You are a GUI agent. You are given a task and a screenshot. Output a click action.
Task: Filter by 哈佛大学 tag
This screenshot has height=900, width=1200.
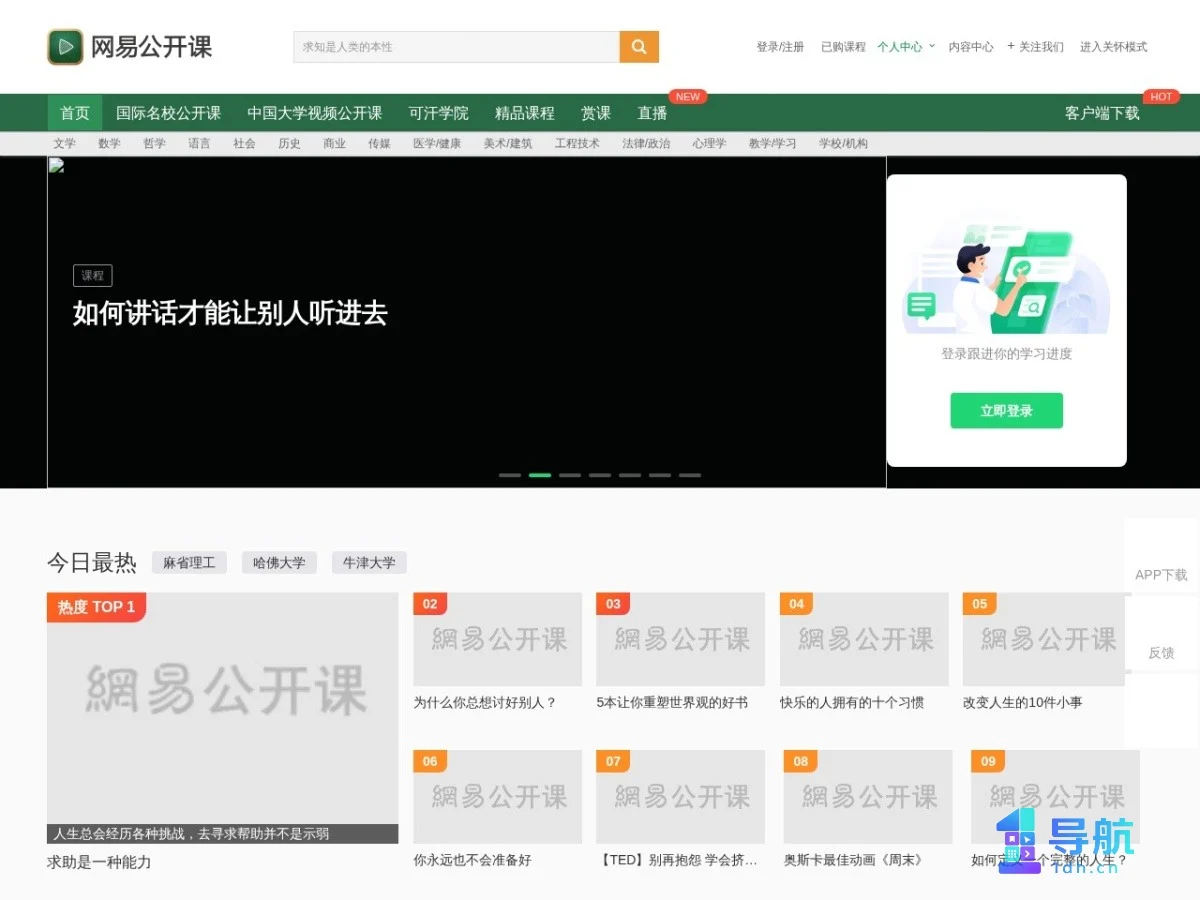click(279, 563)
